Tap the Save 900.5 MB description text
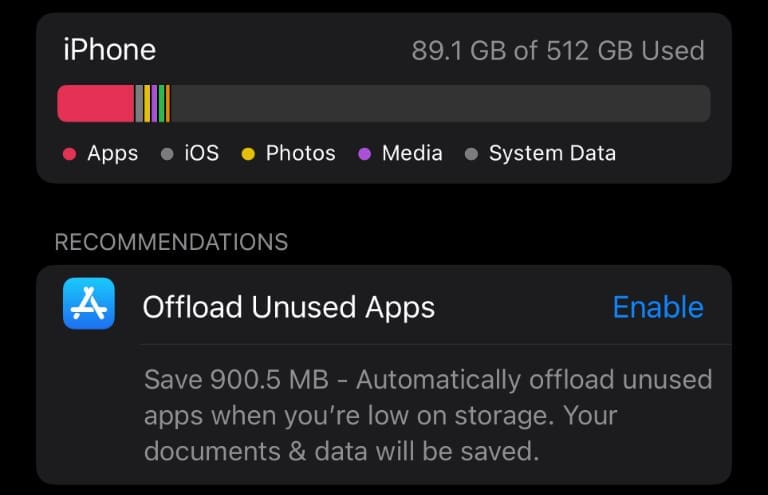The height and width of the screenshot is (495, 768). click(x=428, y=415)
